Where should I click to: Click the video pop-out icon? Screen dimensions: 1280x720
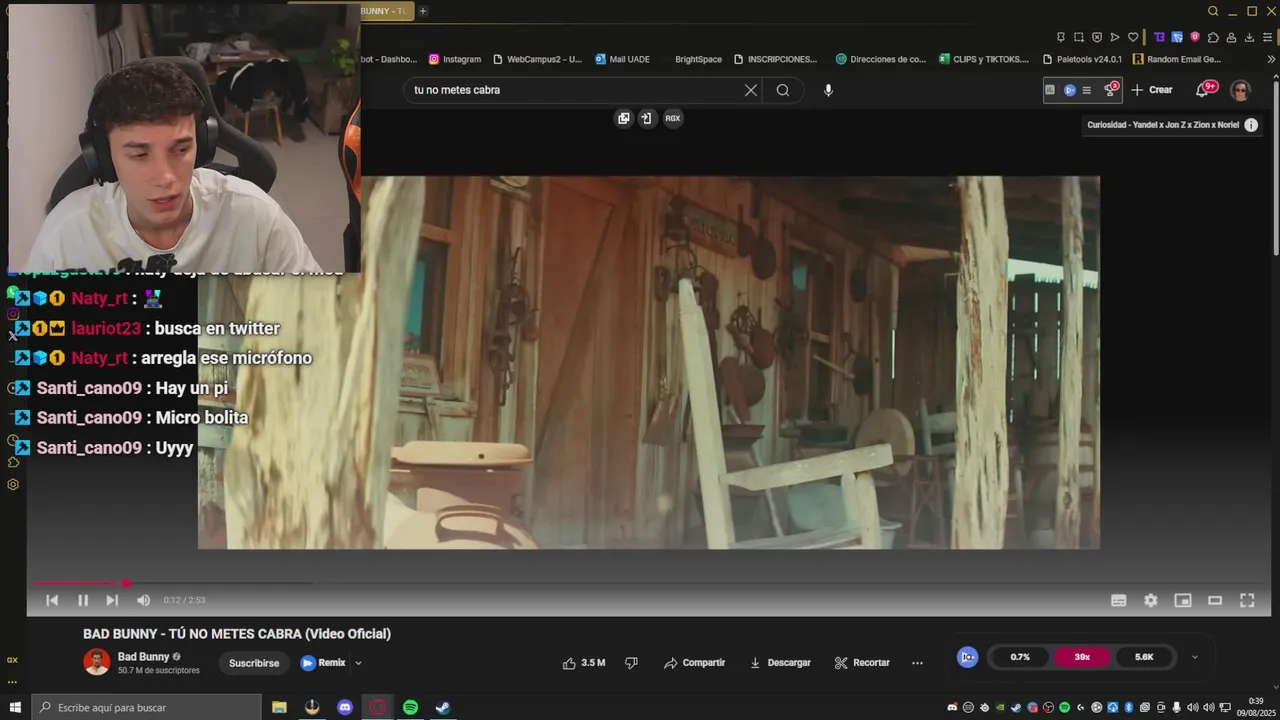(624, 118)
